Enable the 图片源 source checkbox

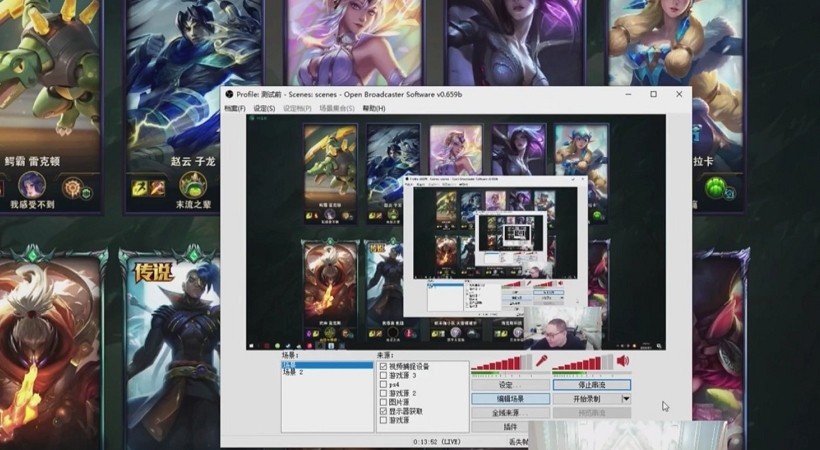click(x=383, y=402)
